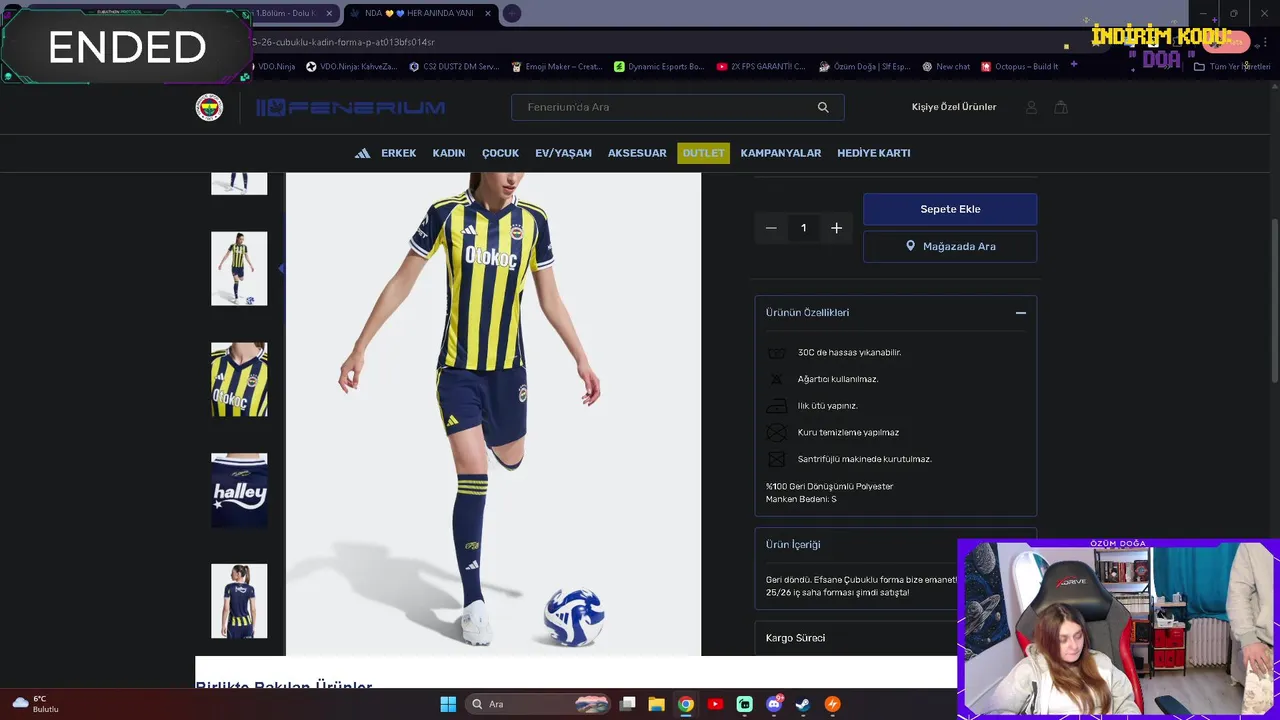This screenshot has height=720, width=1280.
Task: Open Discord from the taskbar
Action: [x=774, y=704]
